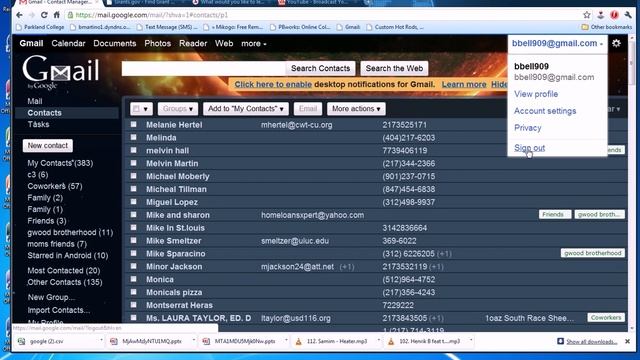Open the Add to "My Contacts" dropdown
This screenshot has width=640, height=360.
click(x=246, y=109)
